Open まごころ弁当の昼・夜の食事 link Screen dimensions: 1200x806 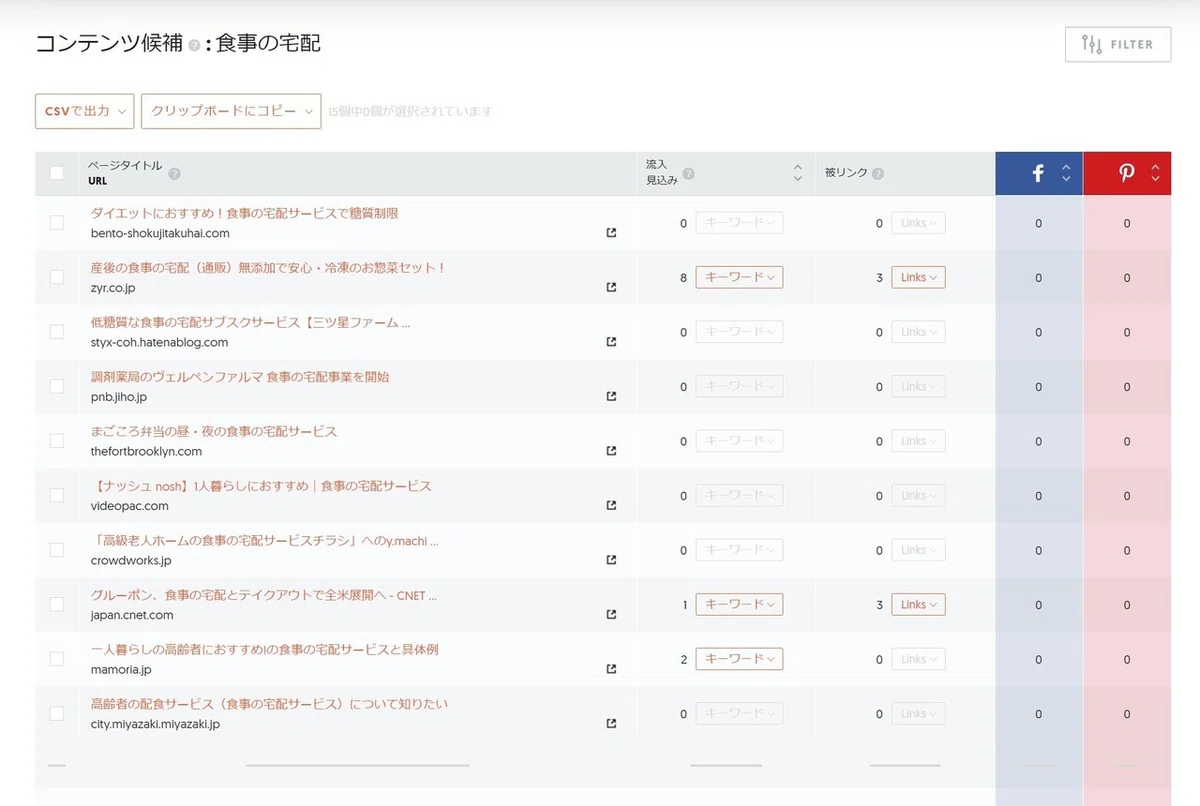(214, 431)
